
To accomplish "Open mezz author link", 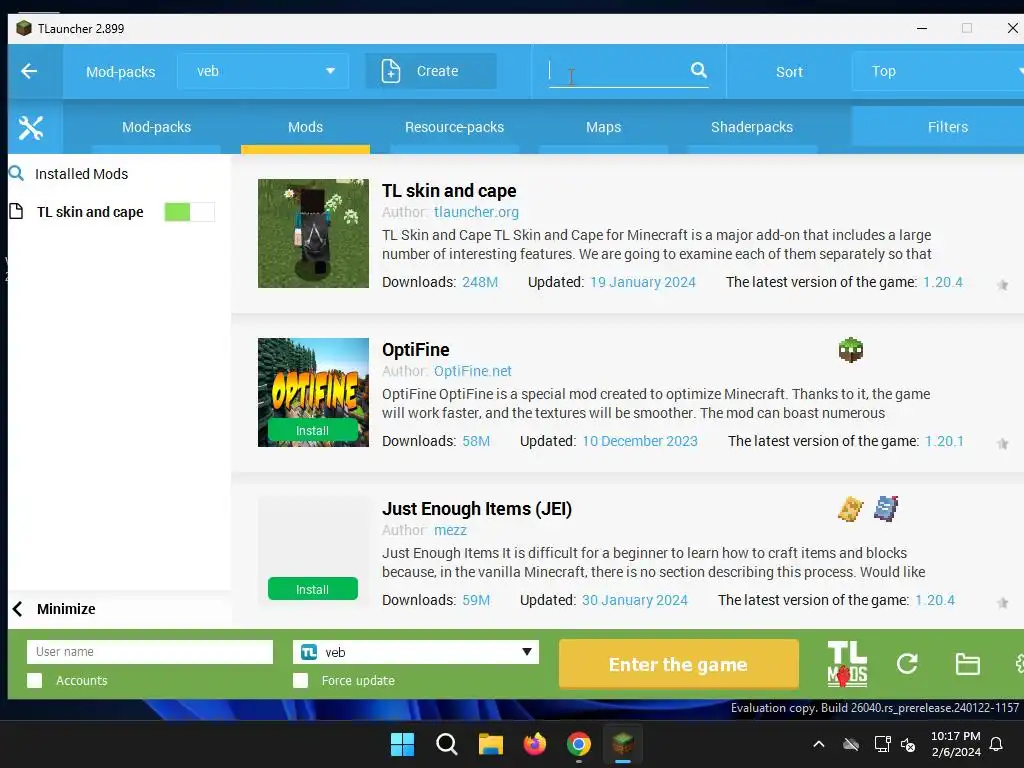I will pyautogui.click(x=451, y=530).
